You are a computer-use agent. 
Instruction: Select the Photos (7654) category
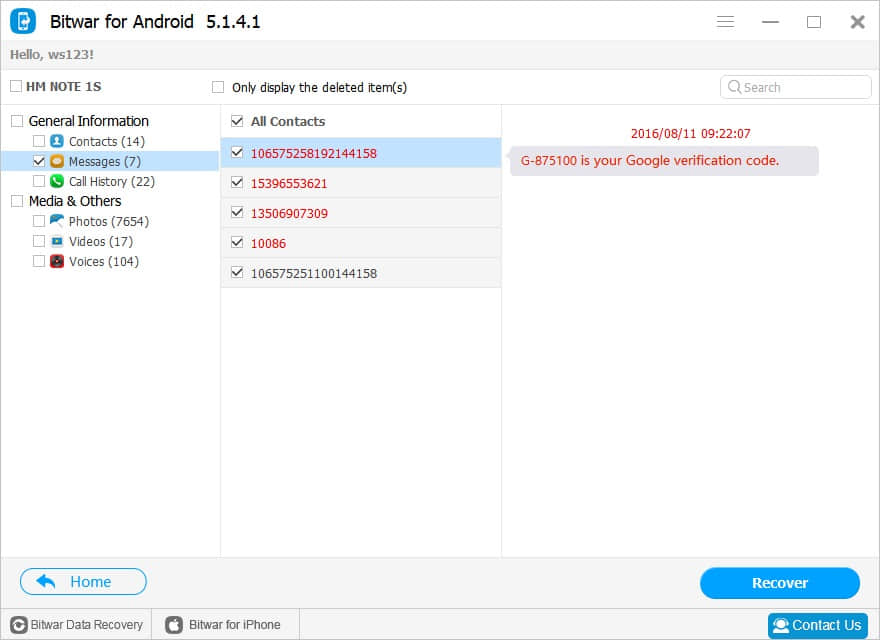click(109, 221)
